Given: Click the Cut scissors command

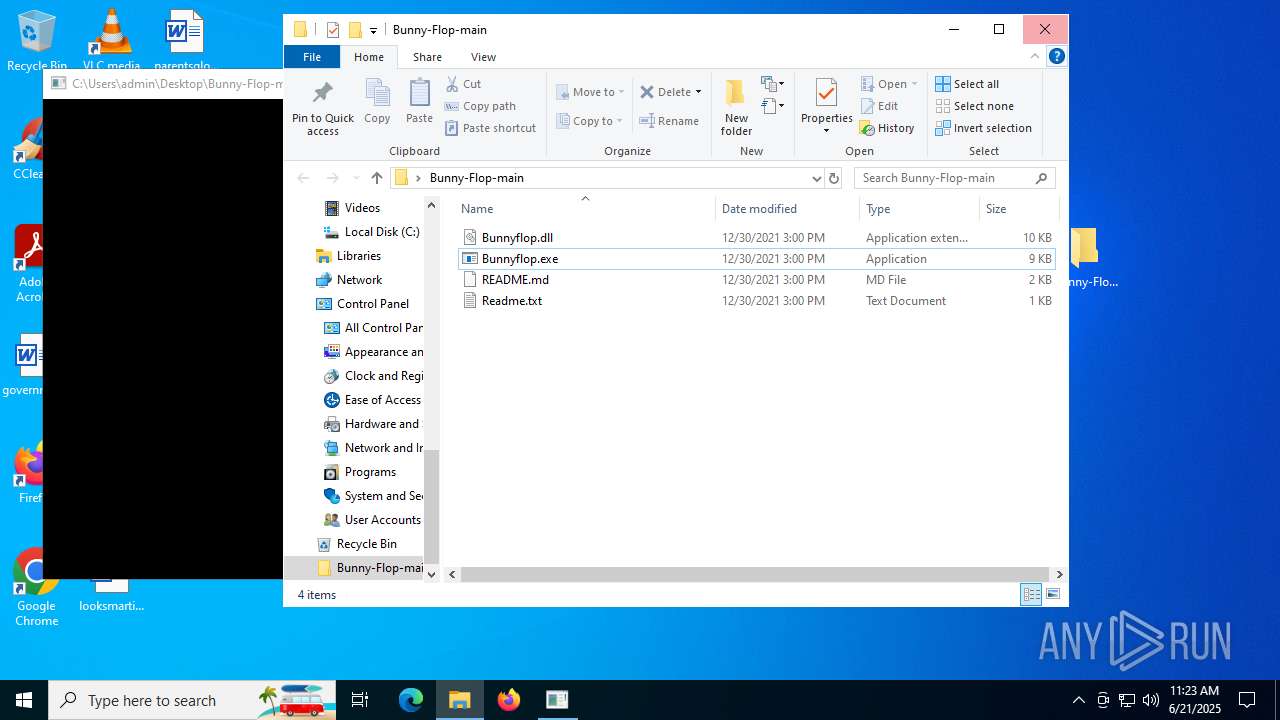Looking at the screenshot, I should [463, 84].
